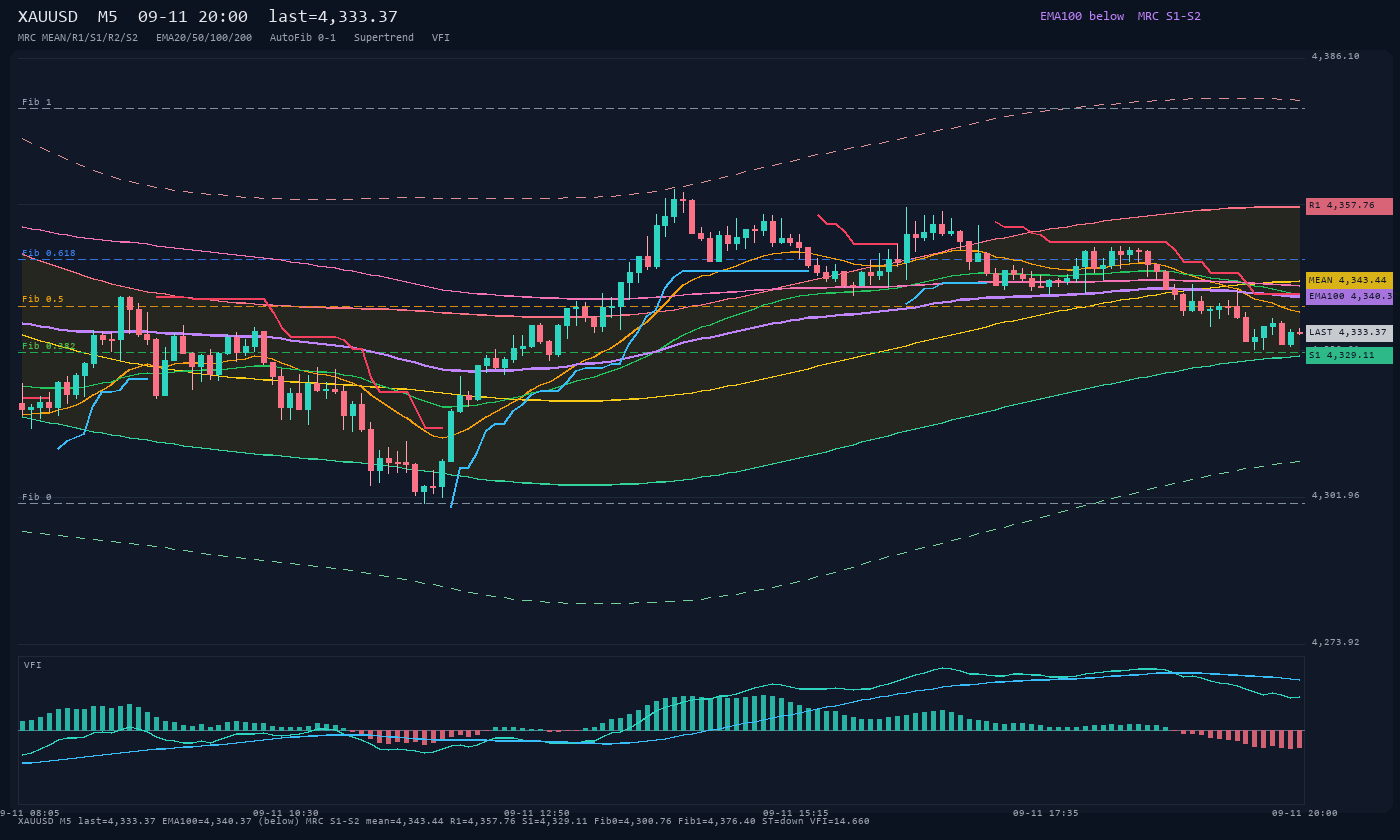Click the 09-11 10:30 time axis label
This screenshot has width=1400, height=840.
(286, 813)
